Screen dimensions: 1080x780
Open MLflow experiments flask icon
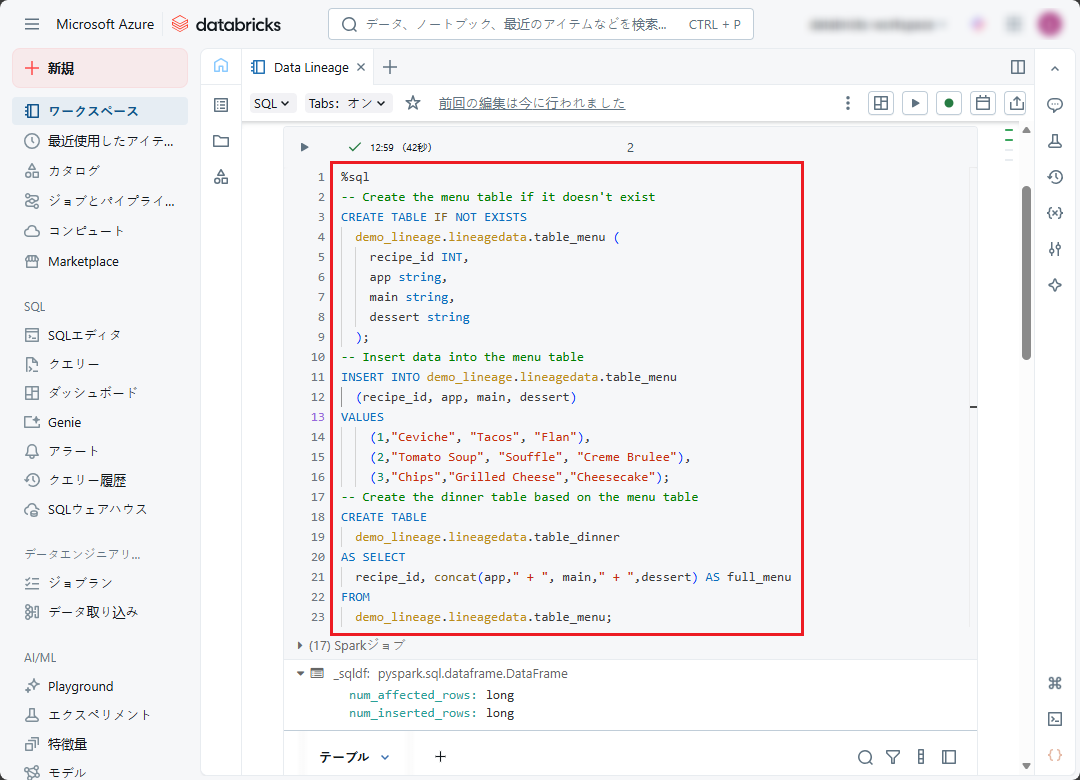(1054, 141)
